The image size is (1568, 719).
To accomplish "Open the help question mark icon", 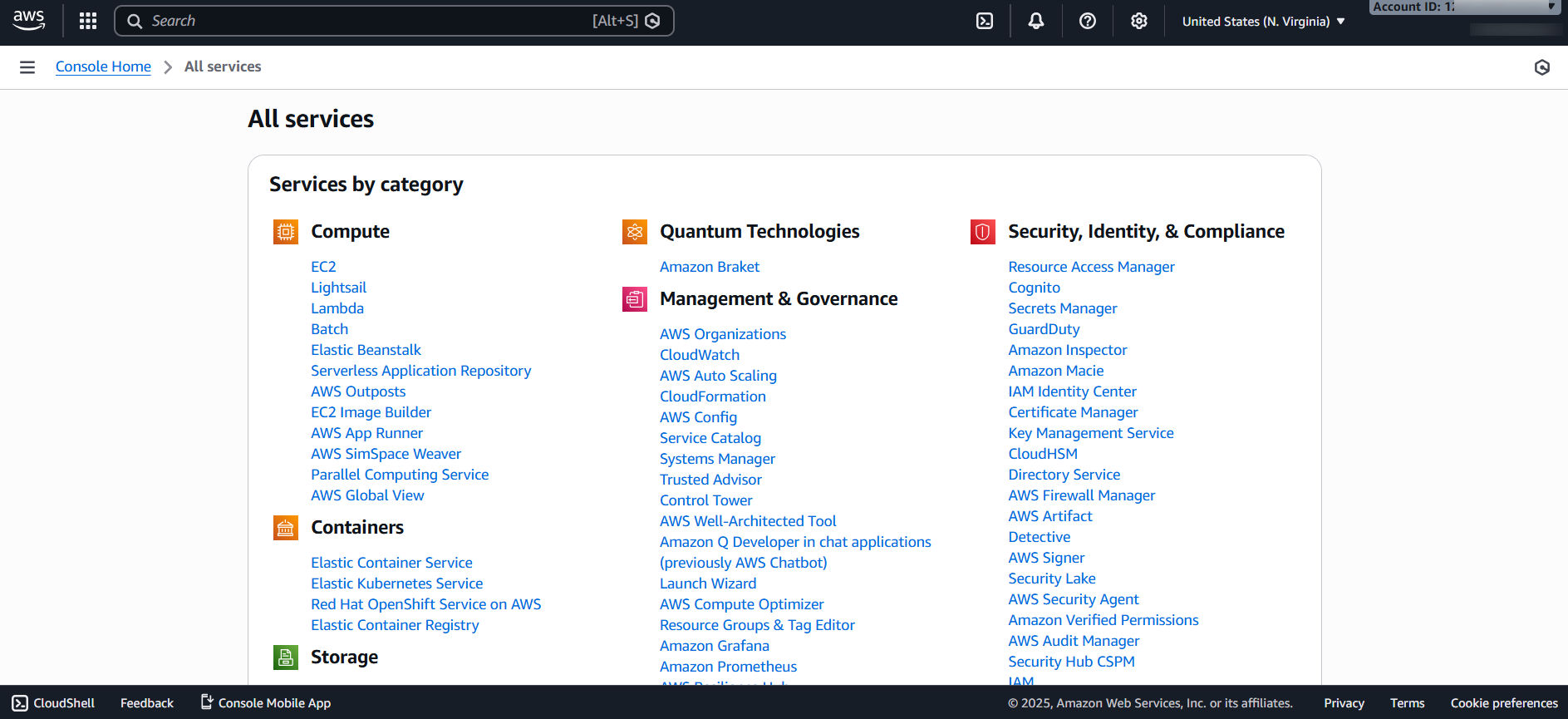I will (x=1088, y=21).
